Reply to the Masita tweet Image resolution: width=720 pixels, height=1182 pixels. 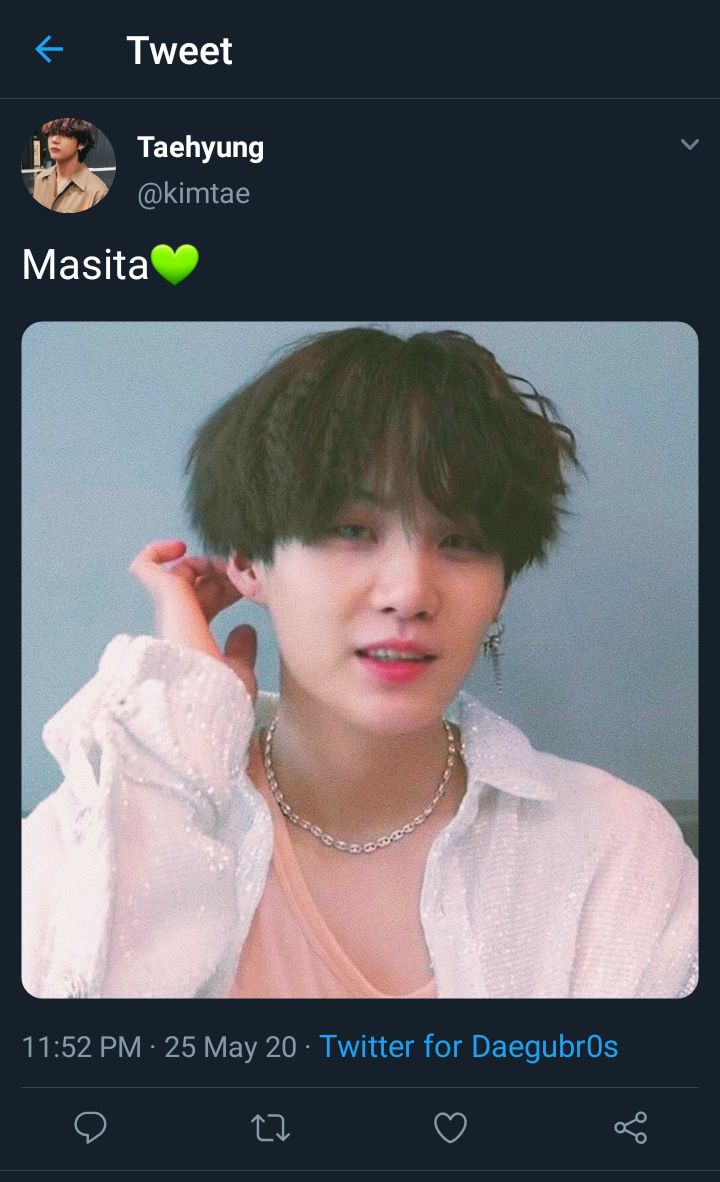(x=90, y=1127)
